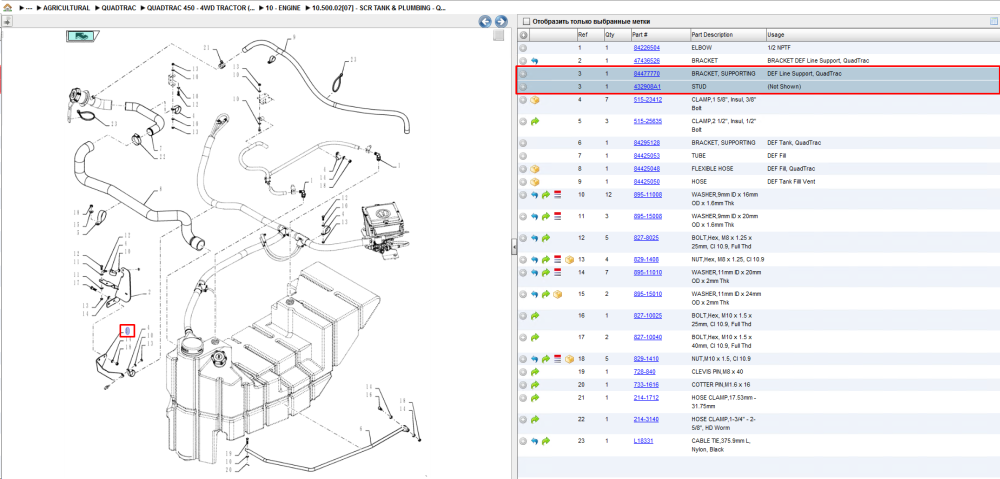Screen dimensions: 1000x479
Task: Click green arrow on COTTER PIN row
Action: pos(534,385)
